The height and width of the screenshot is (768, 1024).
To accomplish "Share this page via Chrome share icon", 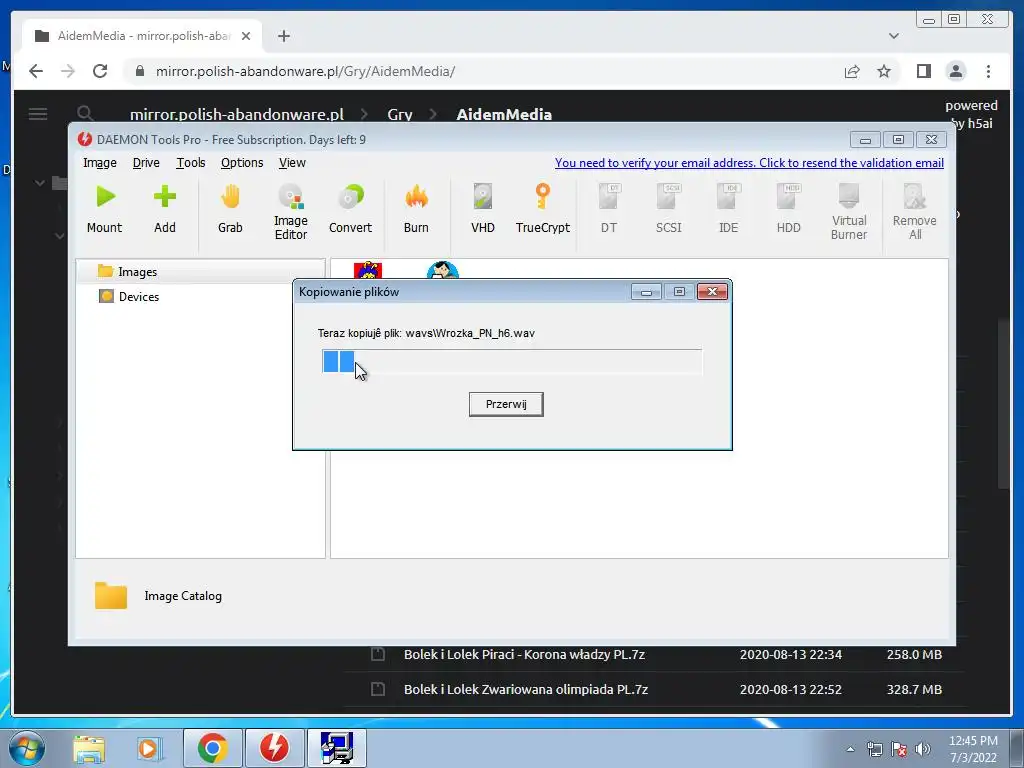I will tap(852, 71).
